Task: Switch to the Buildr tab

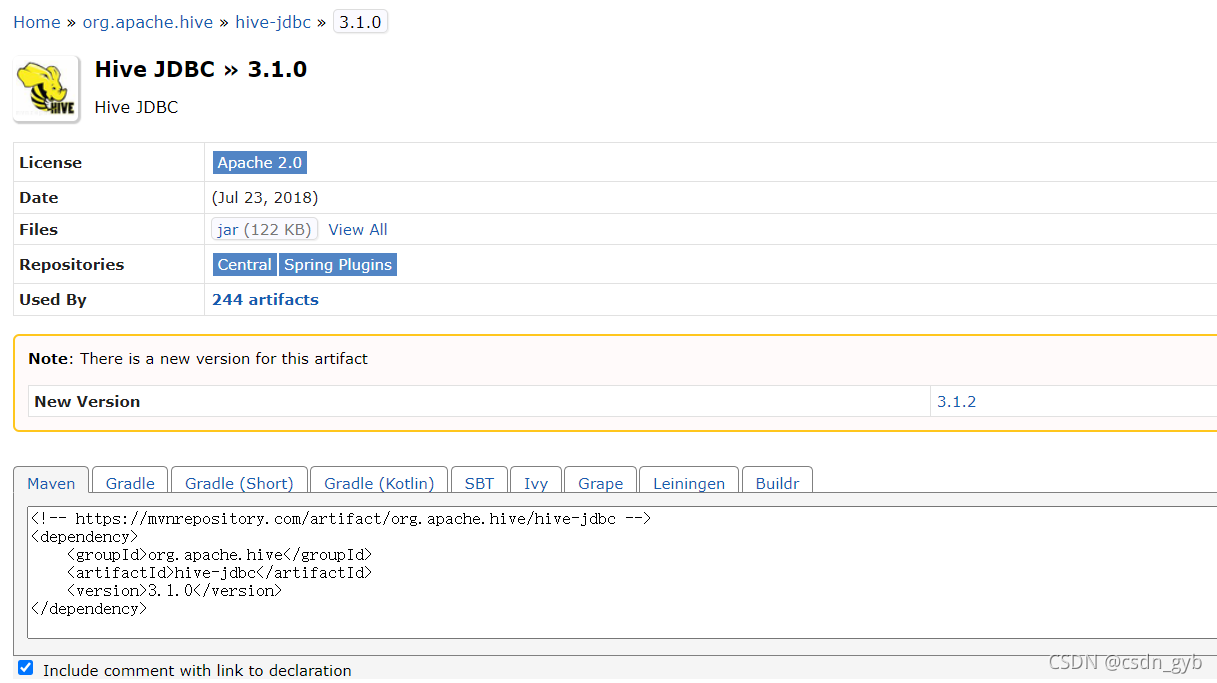Action: (777, 482)
